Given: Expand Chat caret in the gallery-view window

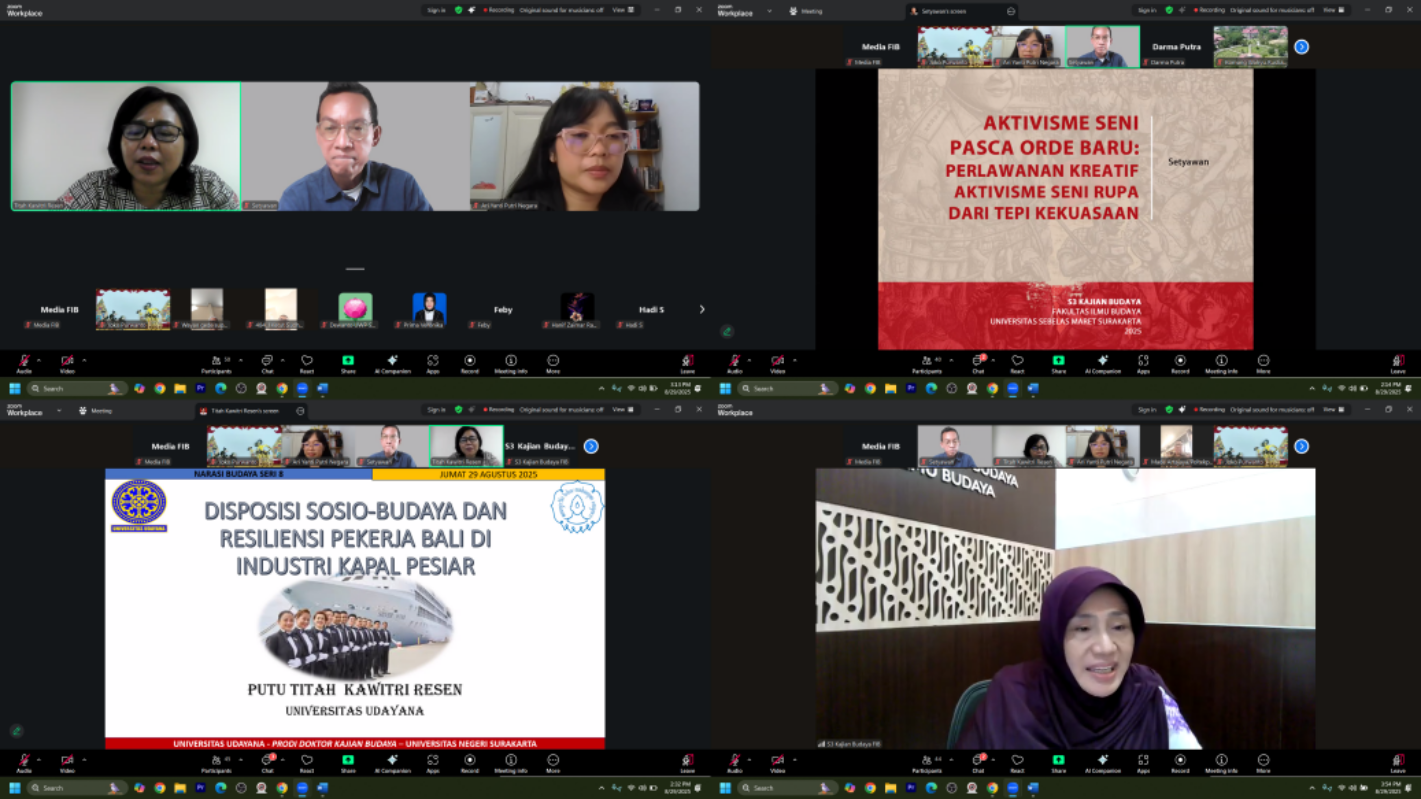Looking at the screenshot, I should click(284, 360).
